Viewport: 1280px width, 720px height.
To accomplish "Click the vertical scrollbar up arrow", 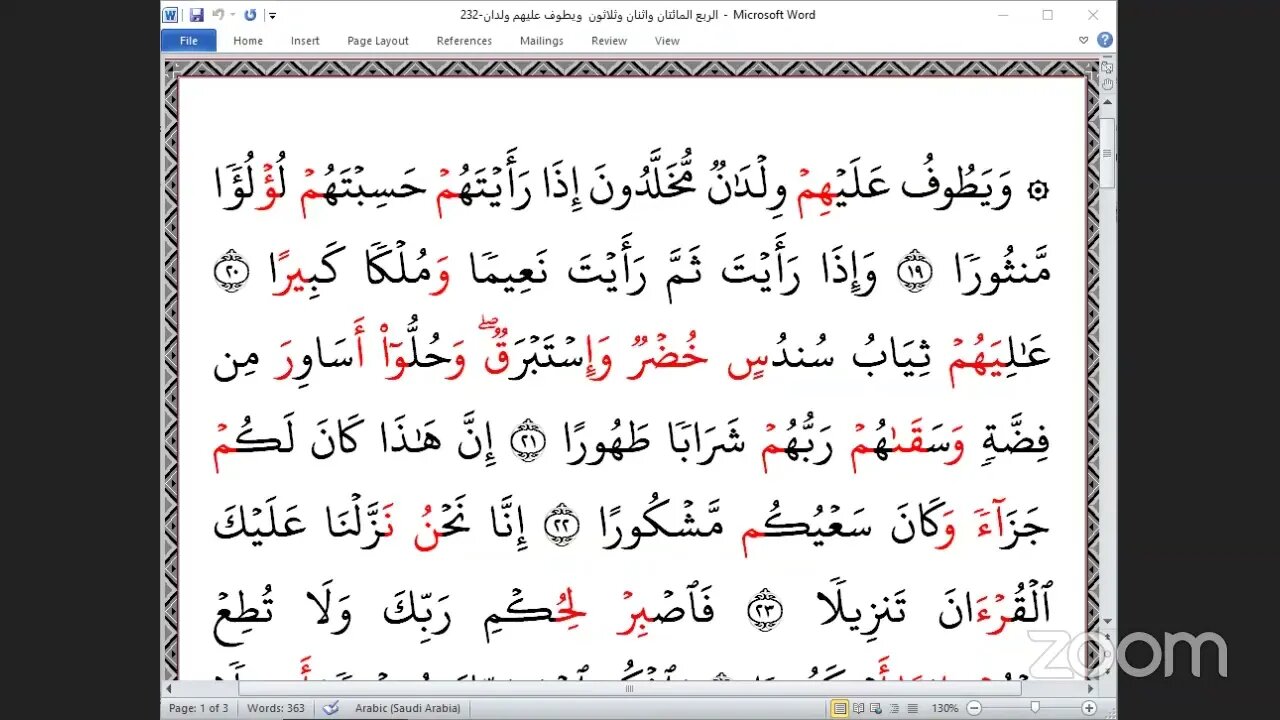I will pos(1107,104).
